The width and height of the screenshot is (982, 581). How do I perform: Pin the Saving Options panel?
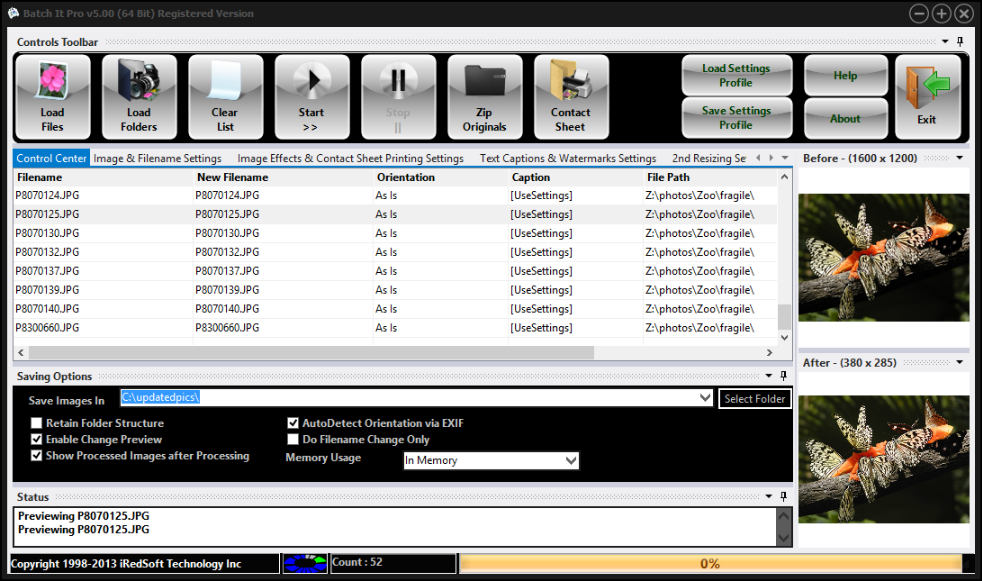coord(783,376)
